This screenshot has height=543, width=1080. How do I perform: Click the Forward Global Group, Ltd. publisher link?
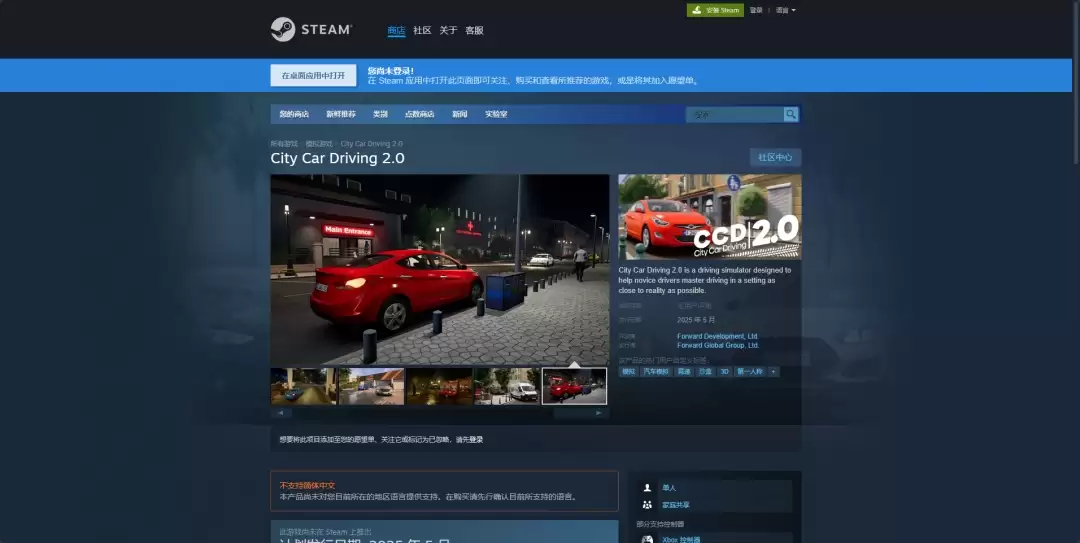718,345
